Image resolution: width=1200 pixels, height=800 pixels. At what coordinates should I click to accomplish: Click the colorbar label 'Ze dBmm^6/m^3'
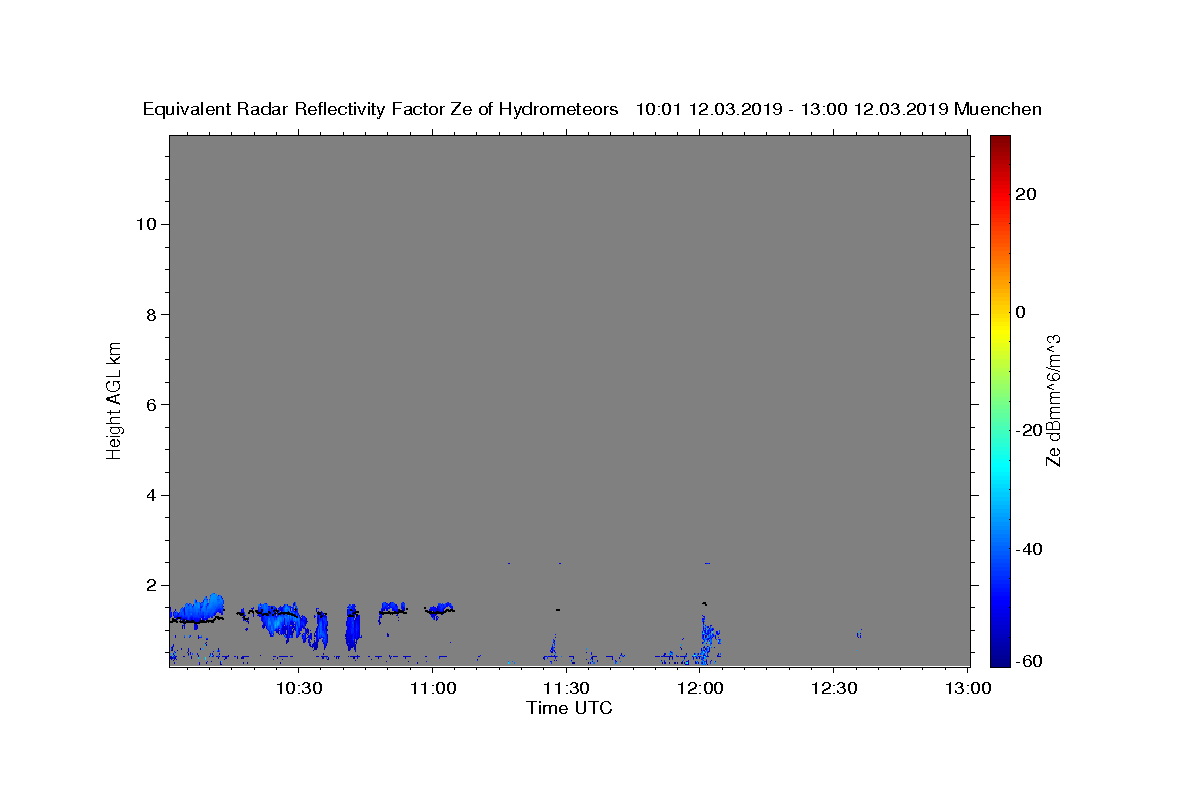click(1052, 401)
